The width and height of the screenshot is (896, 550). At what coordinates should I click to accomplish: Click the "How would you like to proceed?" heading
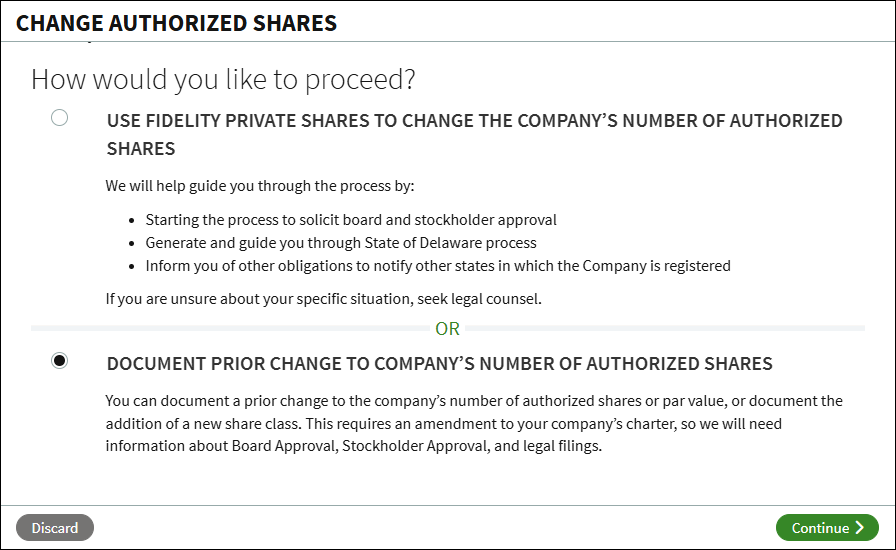tap(223, 79)
